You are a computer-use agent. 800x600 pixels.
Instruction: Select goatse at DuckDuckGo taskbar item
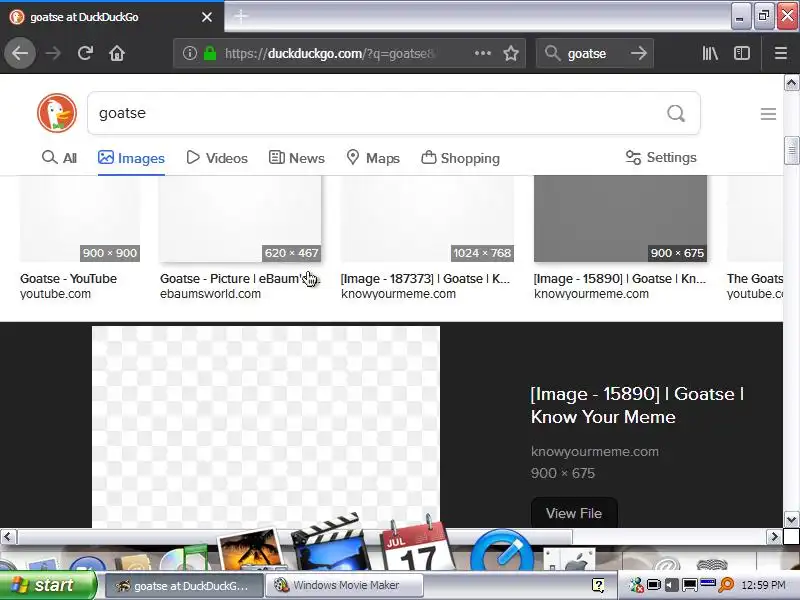(184, 585)
